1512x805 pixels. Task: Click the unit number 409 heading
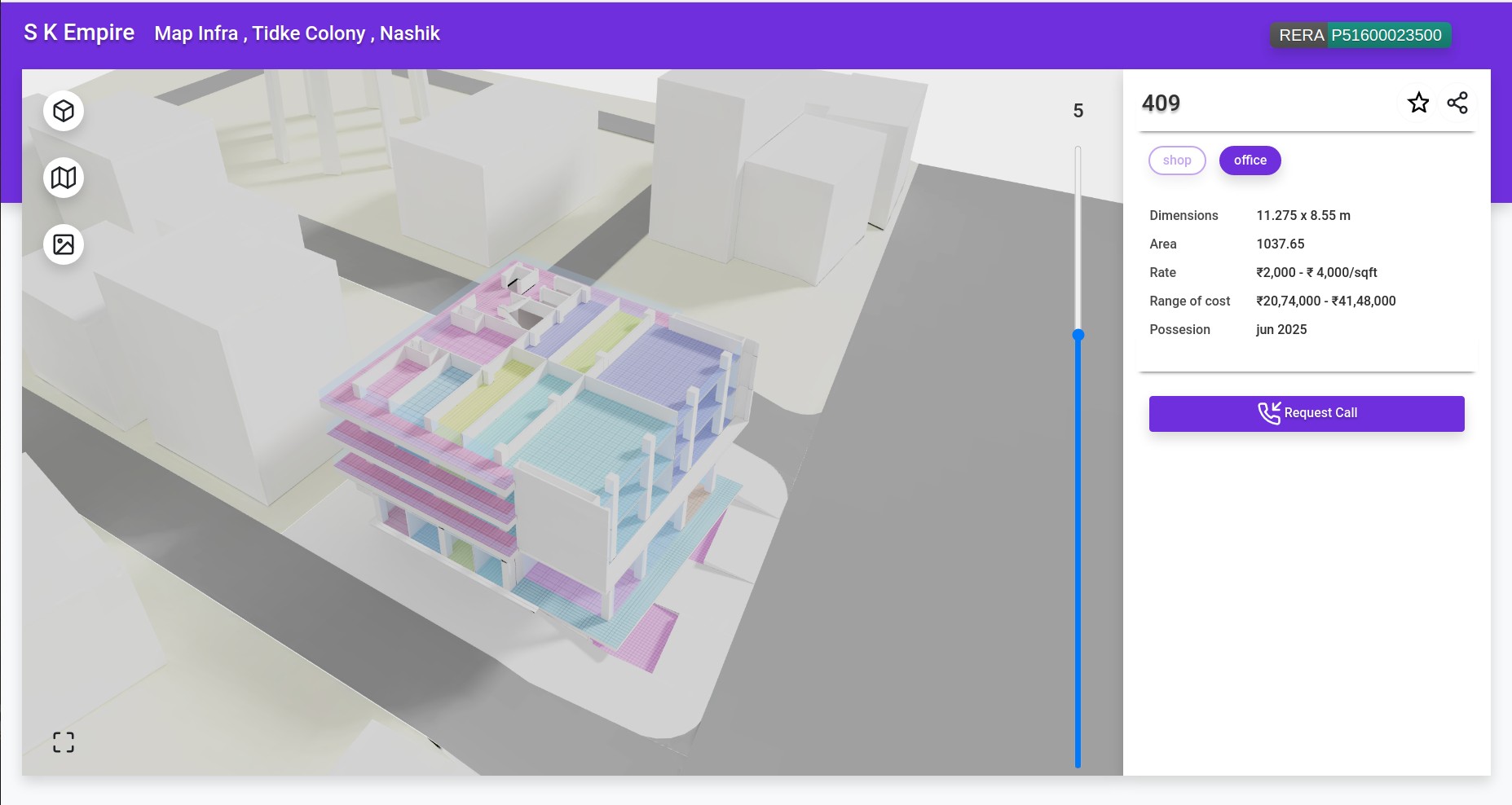[1161, 103]
